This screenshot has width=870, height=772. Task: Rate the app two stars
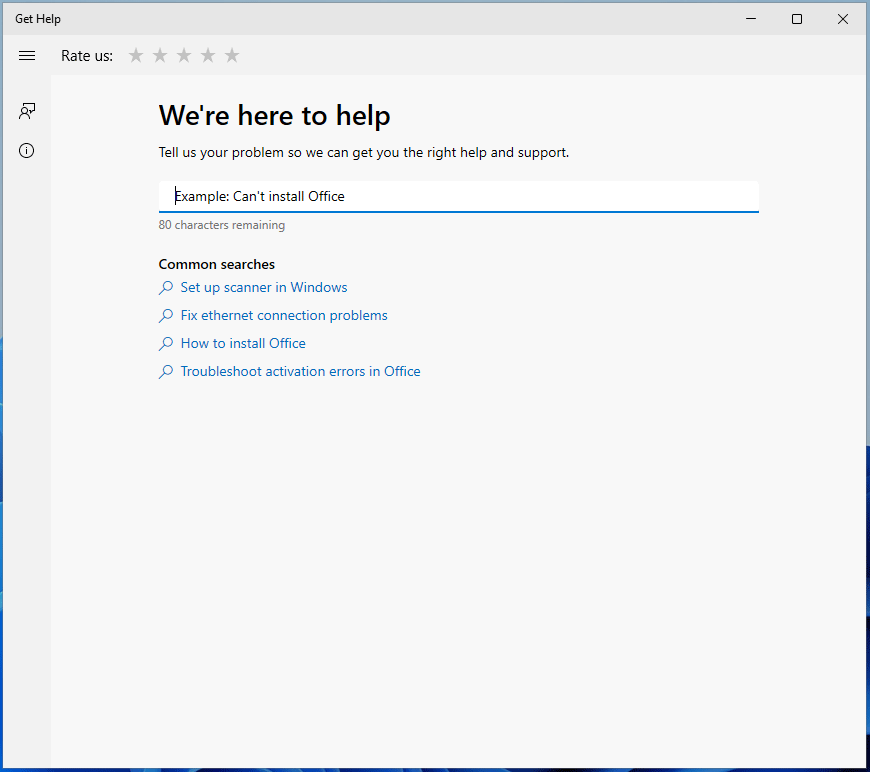click(160, 55)
